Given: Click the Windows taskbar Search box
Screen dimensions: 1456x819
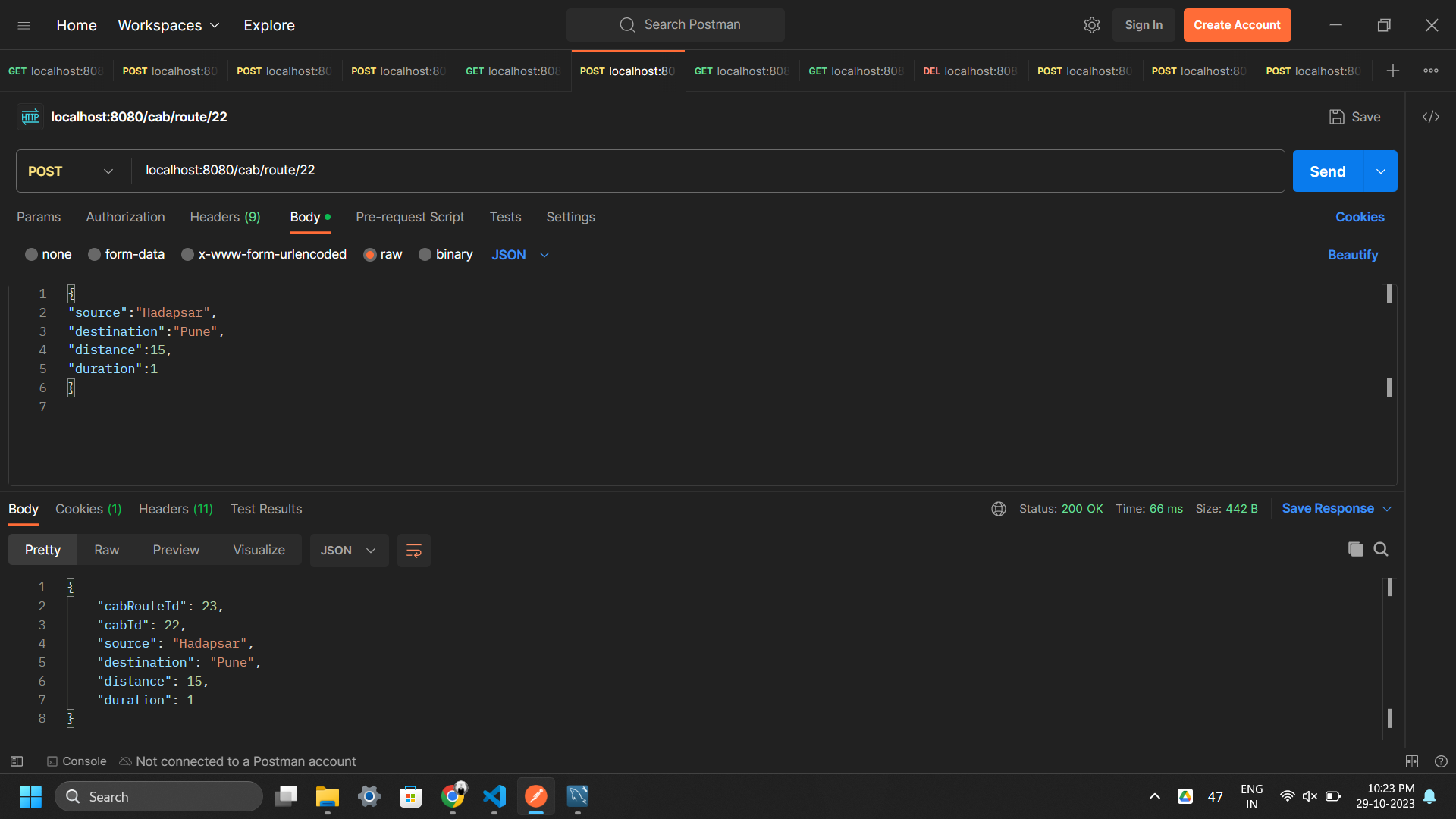Looking at the screenshot, I should [x=159, y=797].
